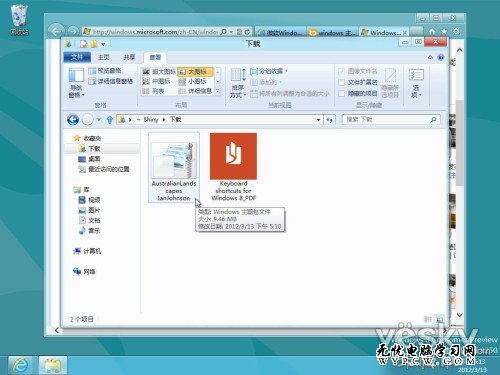Select Computer (计算机) in navigation pane
The image size is (500, 375).
[87, 251]
